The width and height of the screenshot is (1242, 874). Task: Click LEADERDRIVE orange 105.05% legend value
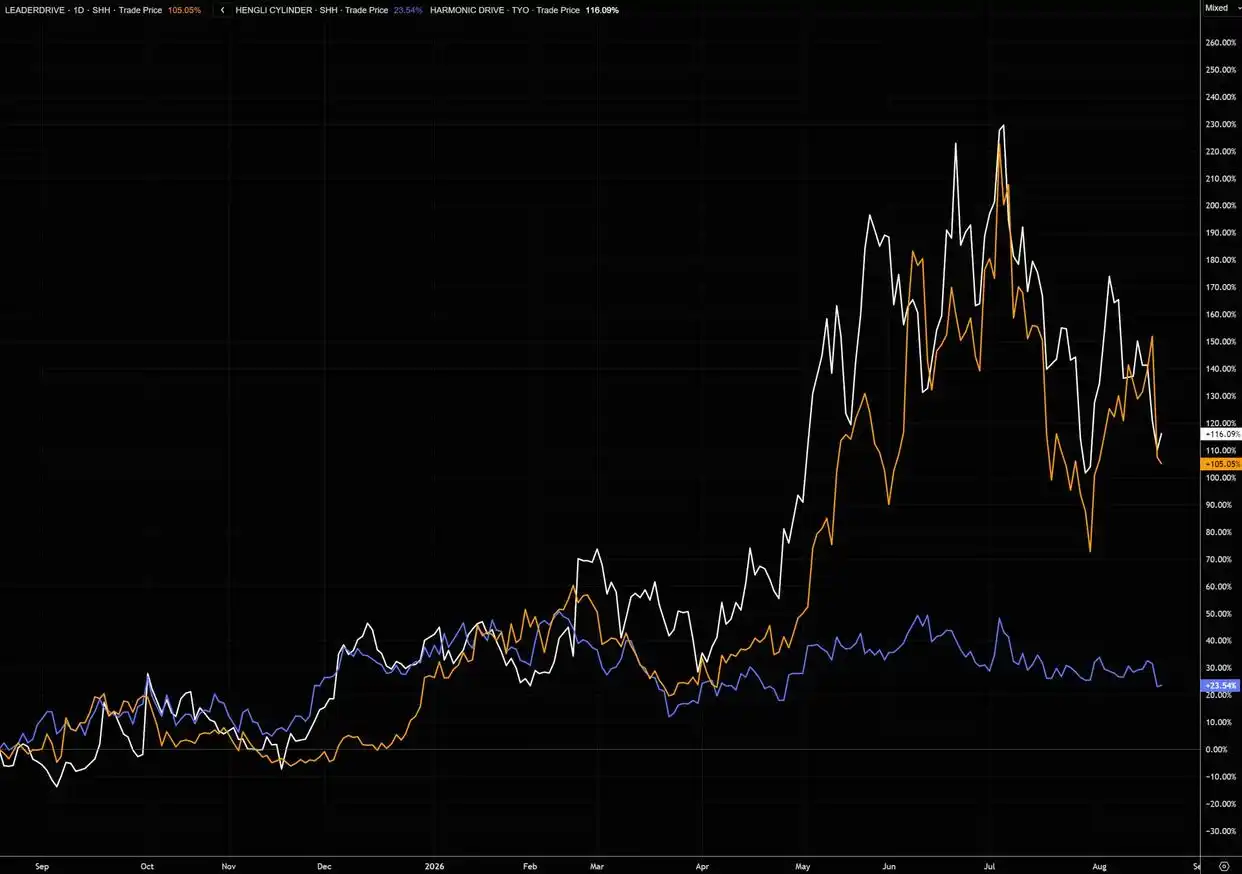pyautogui.click(x=185, y=10)
